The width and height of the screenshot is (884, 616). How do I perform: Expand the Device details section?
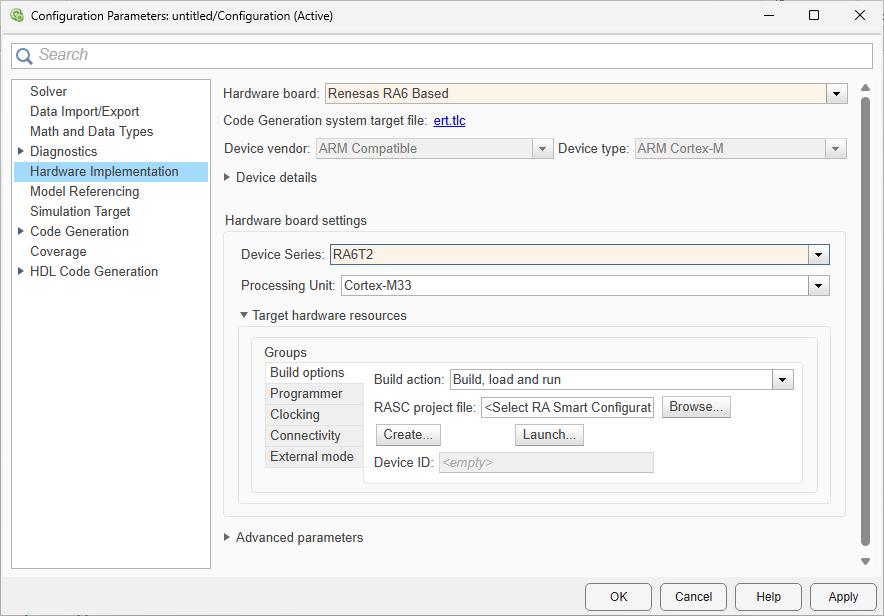(x=229, y=177)
